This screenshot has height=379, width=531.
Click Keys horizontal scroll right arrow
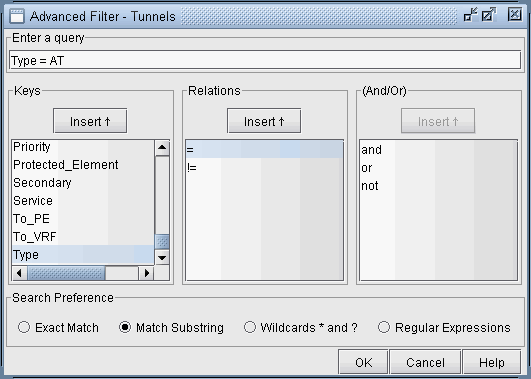tap(146, 273)
